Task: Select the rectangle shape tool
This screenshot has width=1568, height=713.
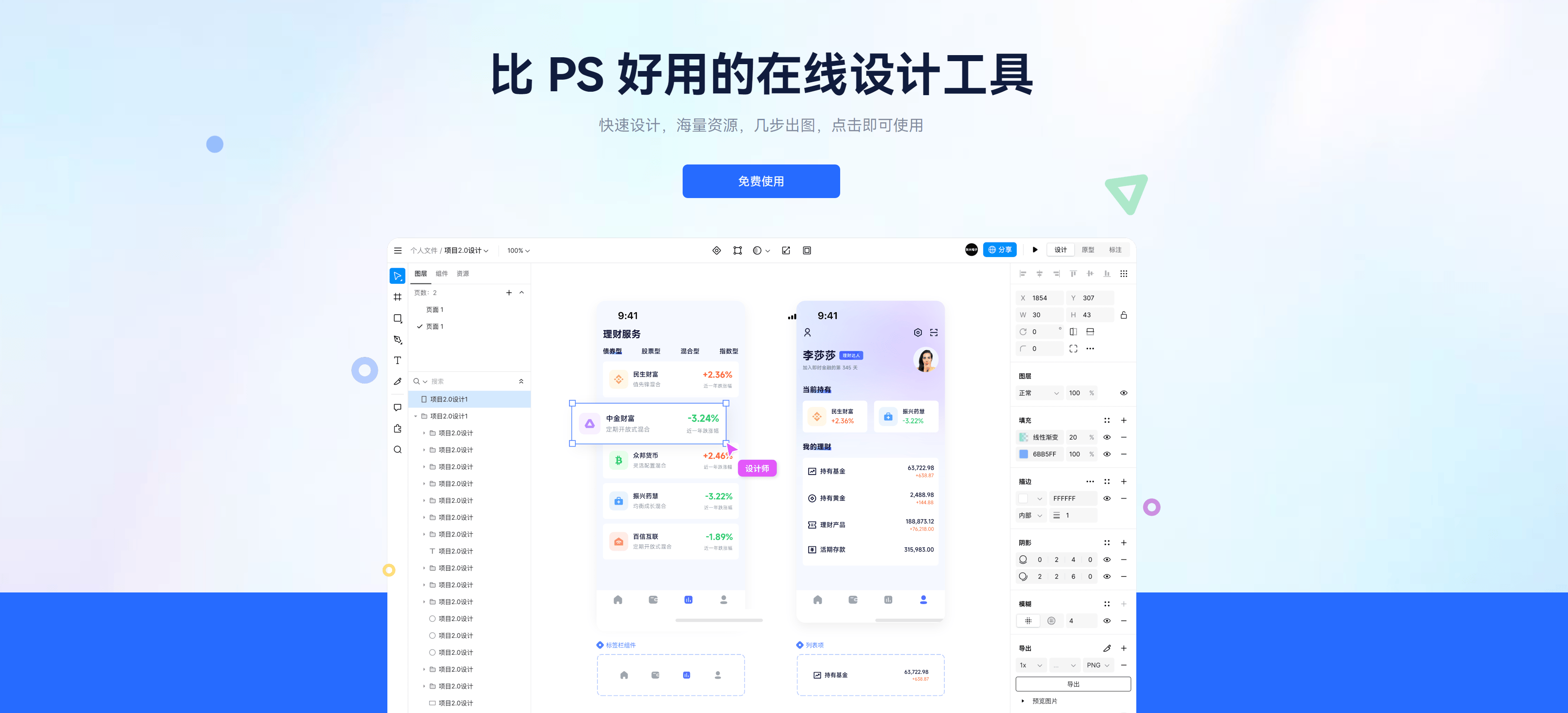Action: 397,319
